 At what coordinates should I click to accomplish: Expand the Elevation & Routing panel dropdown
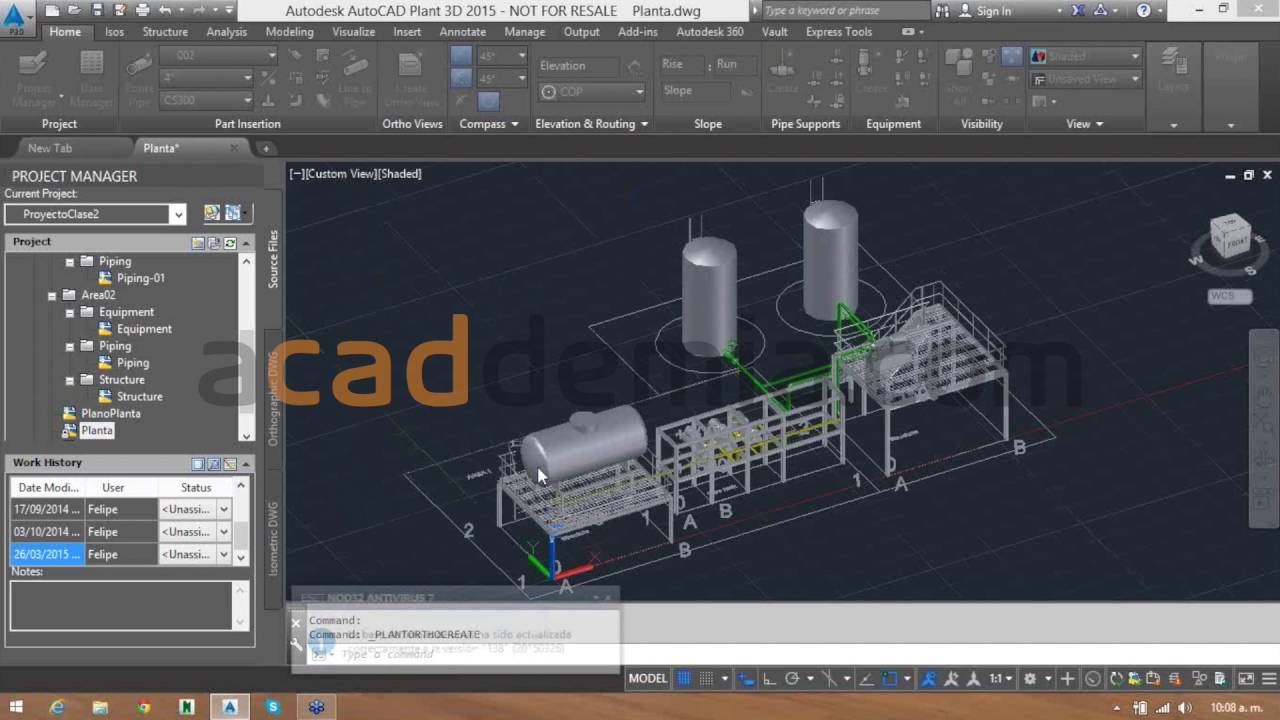point(644,124)
